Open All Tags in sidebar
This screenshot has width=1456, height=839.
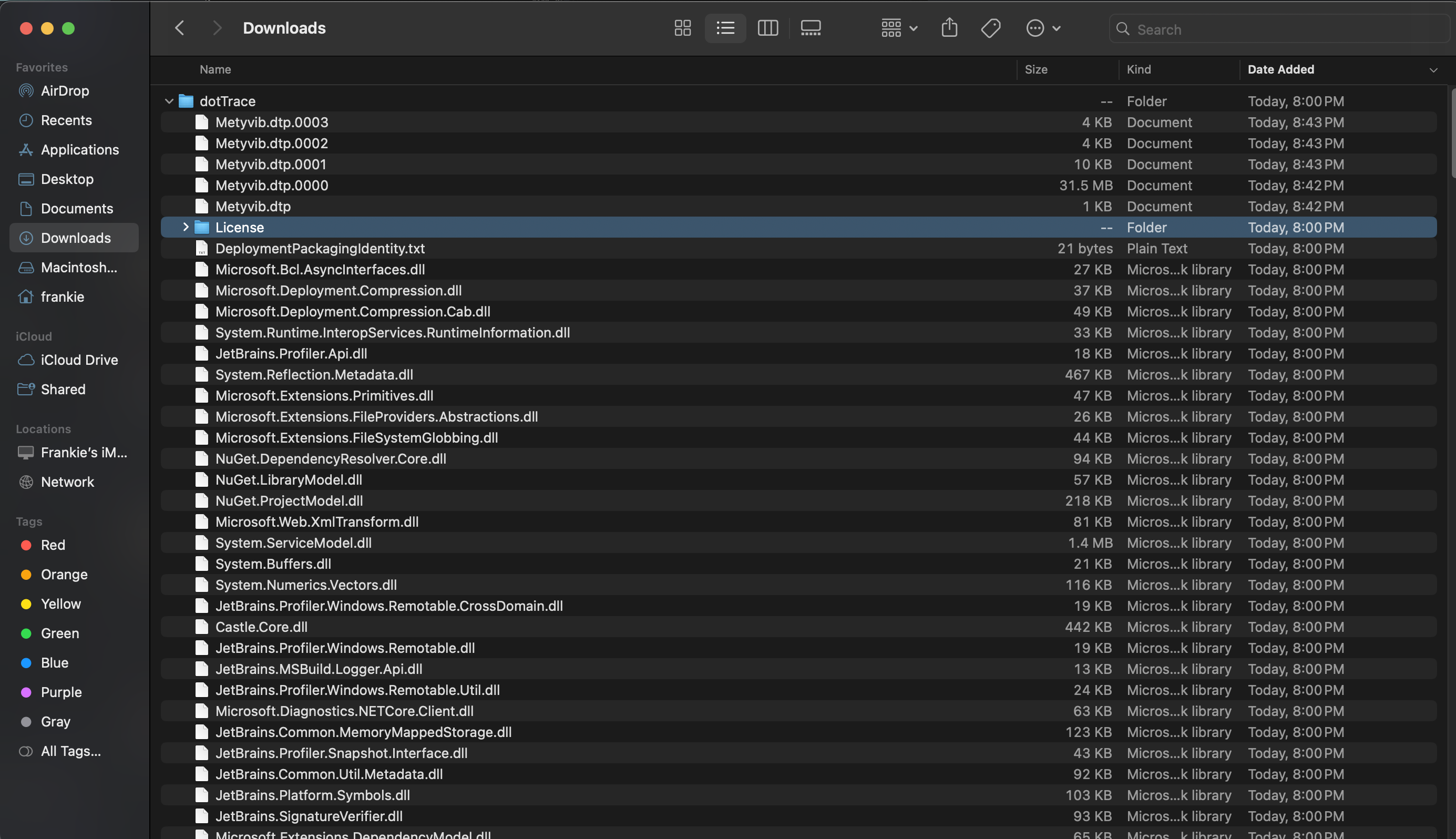click(74, 751)
